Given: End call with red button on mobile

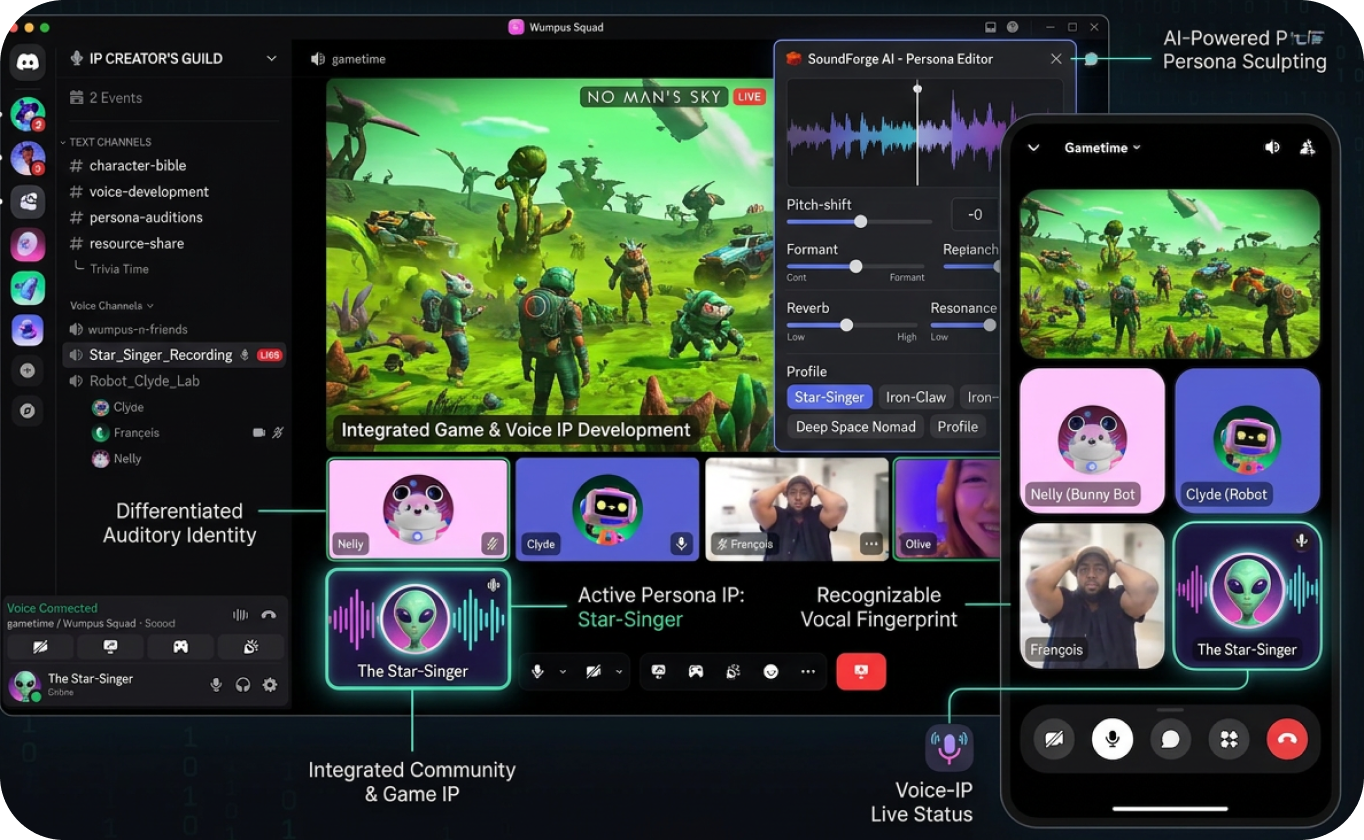Looking at the screenshot, I should click(x=1287, y=739).
